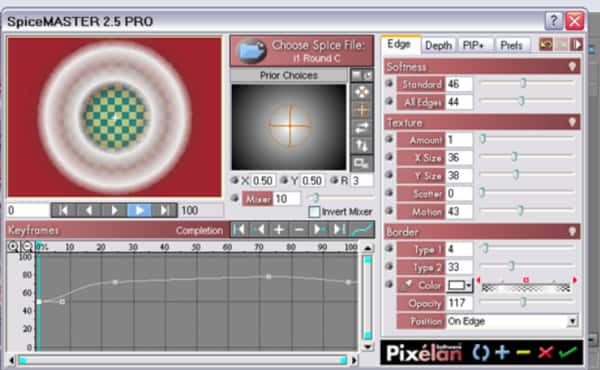Enable the Invert Mixer checkbox

pos(314,212)
